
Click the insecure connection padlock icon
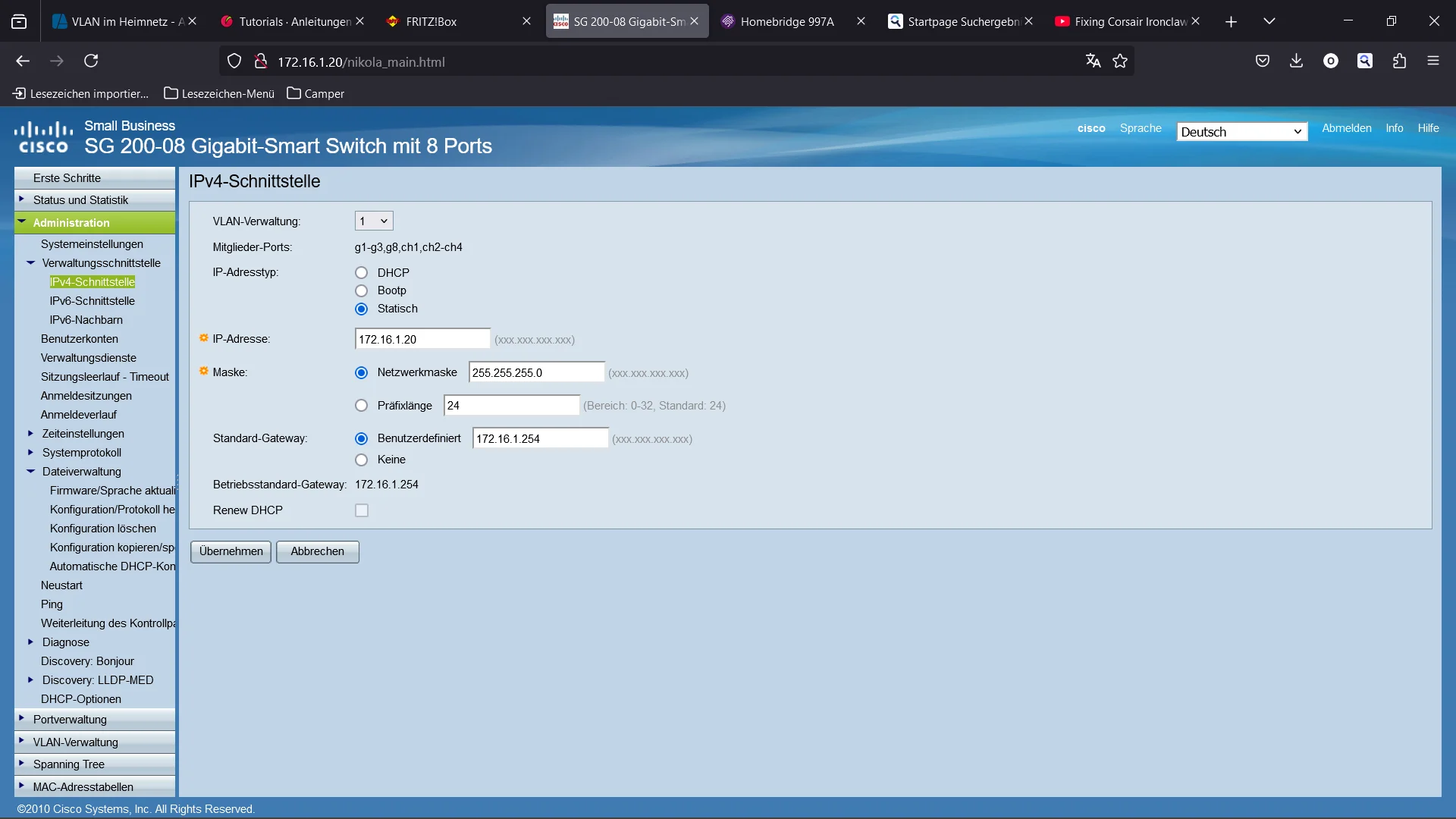pos(261,61)
